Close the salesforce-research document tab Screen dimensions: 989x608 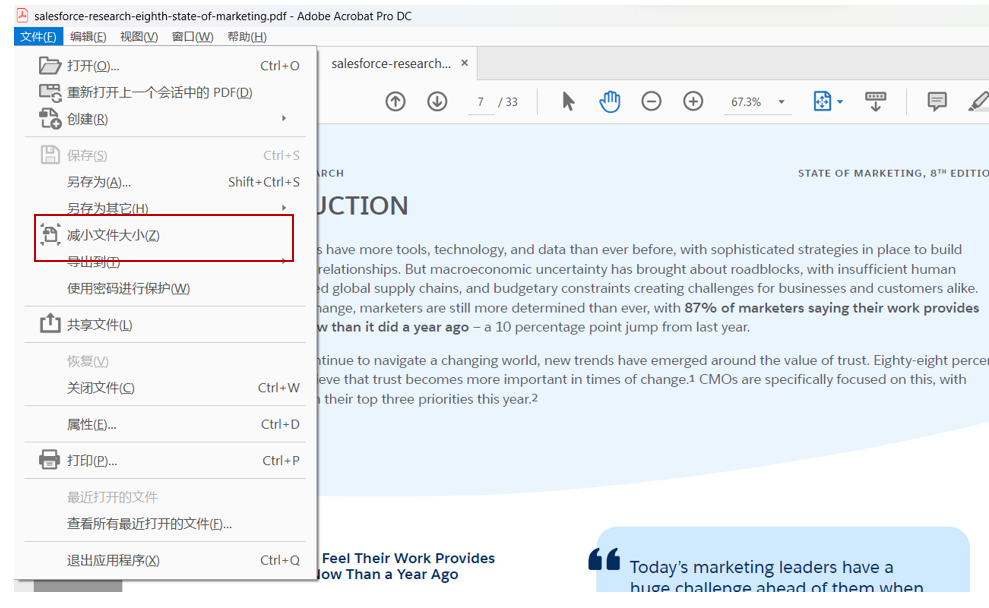(464, 63)
